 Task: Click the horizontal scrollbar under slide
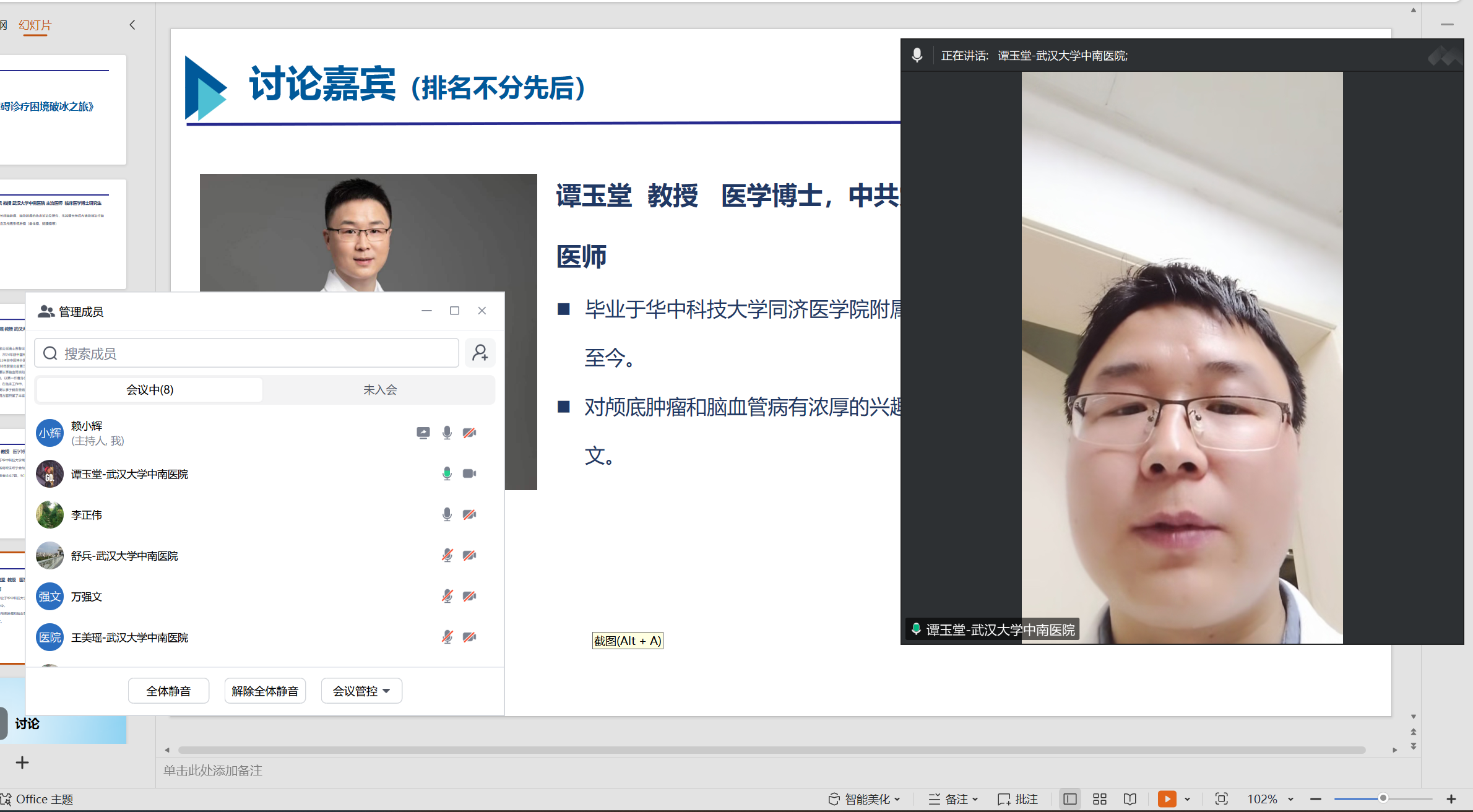pyautogui.click(x=771, y=749)
